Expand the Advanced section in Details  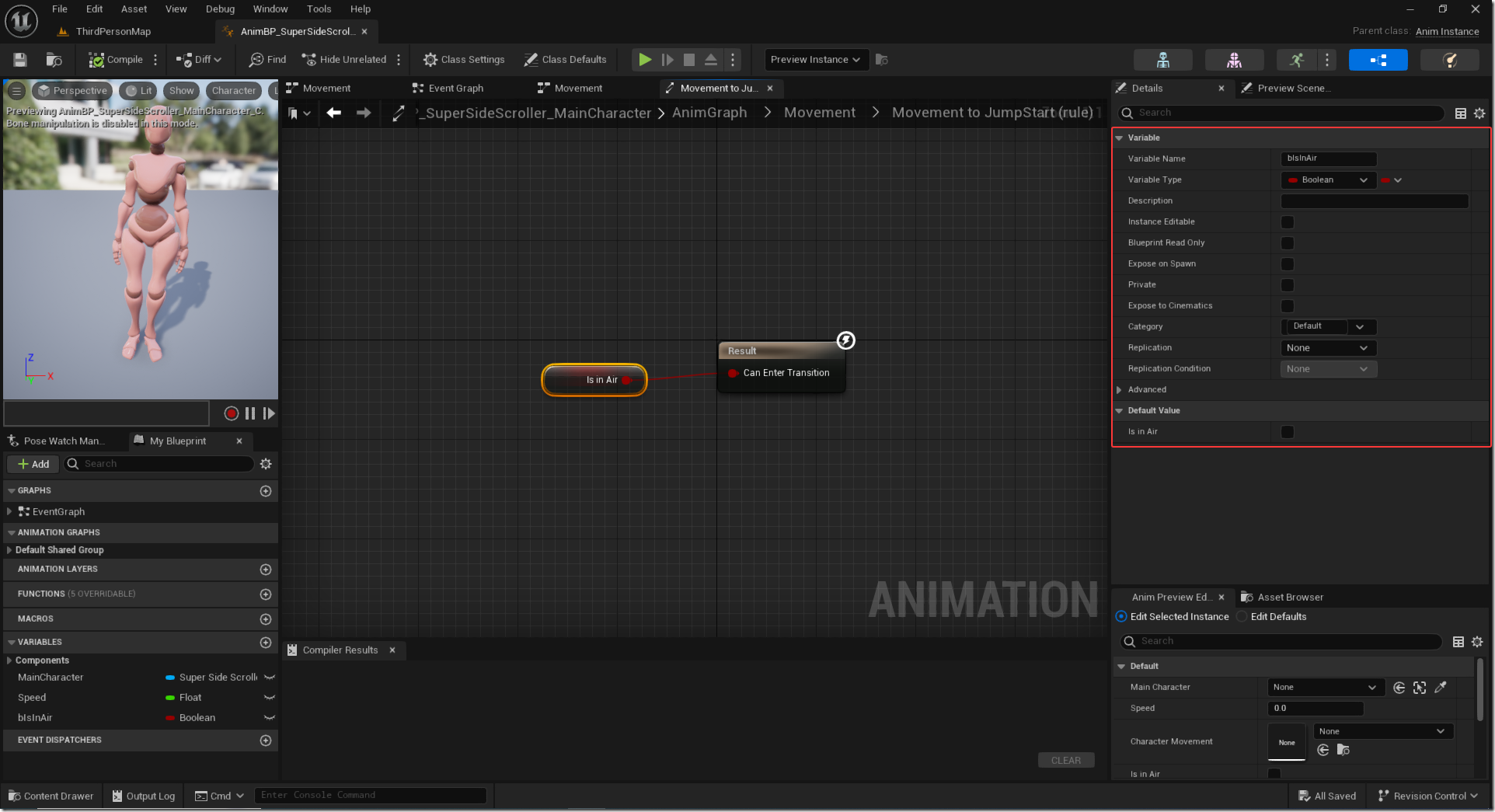click(1119, 390)
